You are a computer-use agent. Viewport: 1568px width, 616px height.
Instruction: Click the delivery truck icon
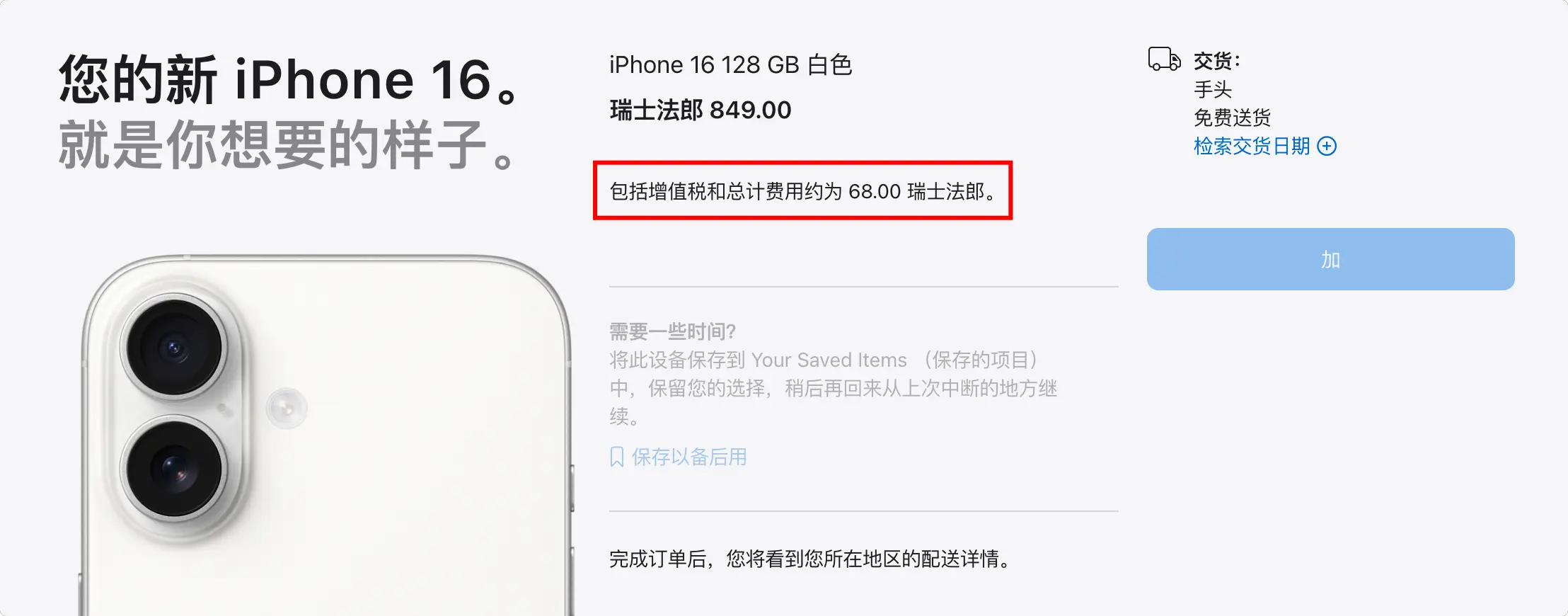tap(1164, 59)
